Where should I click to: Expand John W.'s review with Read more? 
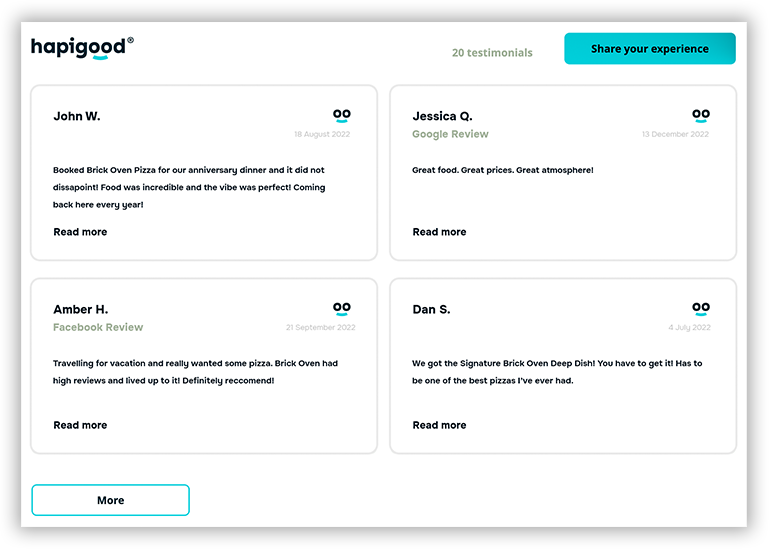tap(80, 232)
